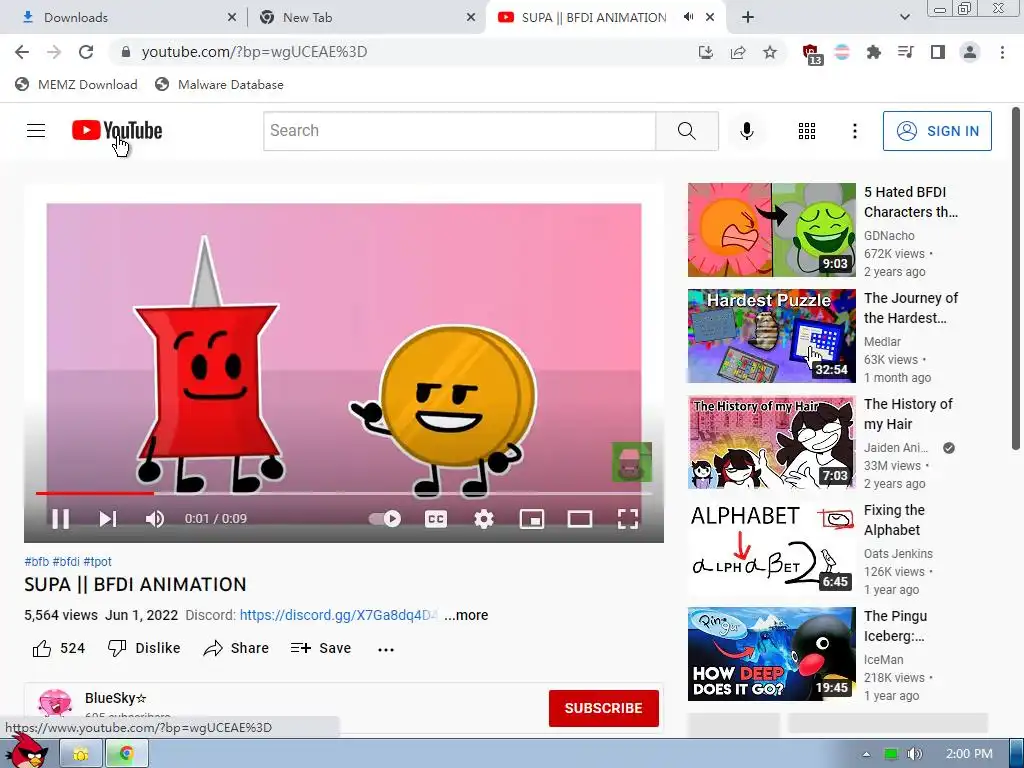
Task: Share this page from address bar
Action: 738,52
